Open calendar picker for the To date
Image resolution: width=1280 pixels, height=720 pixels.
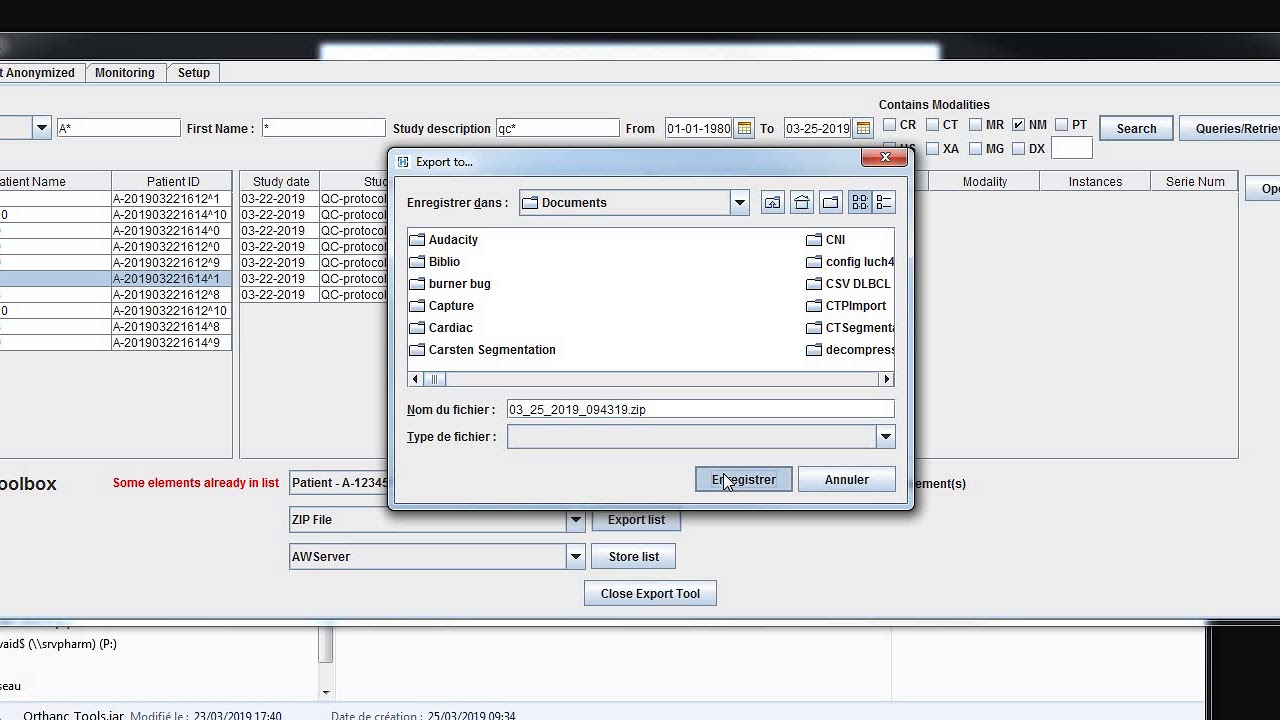pos(863,128)
